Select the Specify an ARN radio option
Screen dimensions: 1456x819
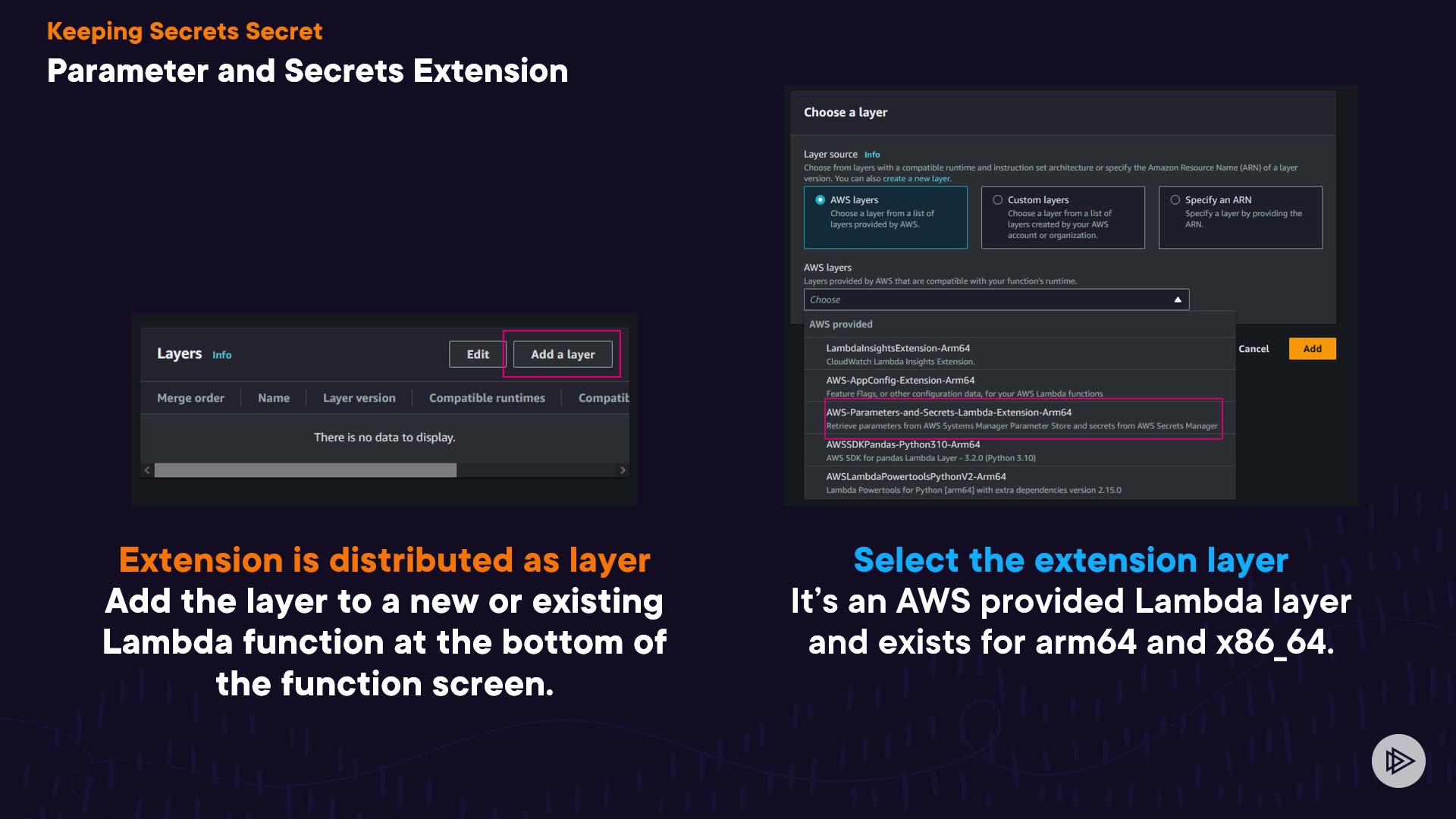1175,200
